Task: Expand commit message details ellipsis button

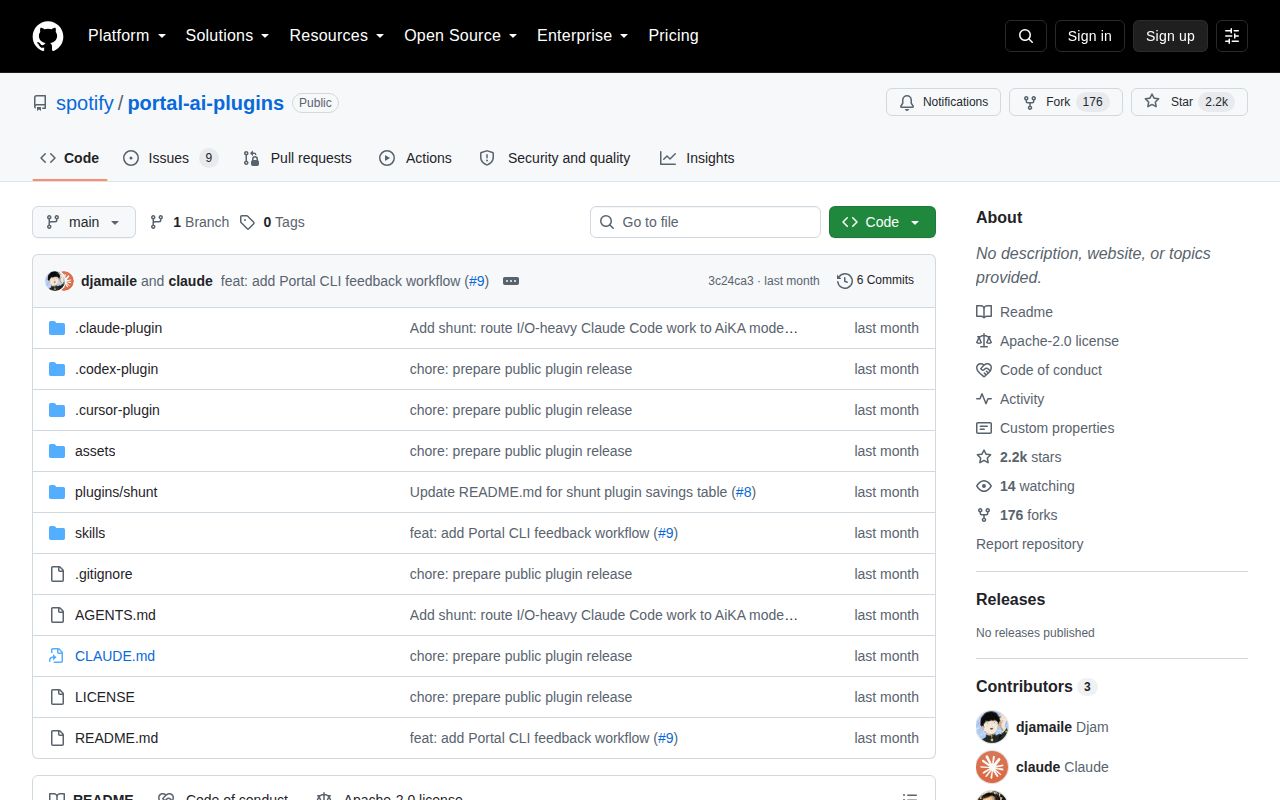Action: click(x=511, y=281)
